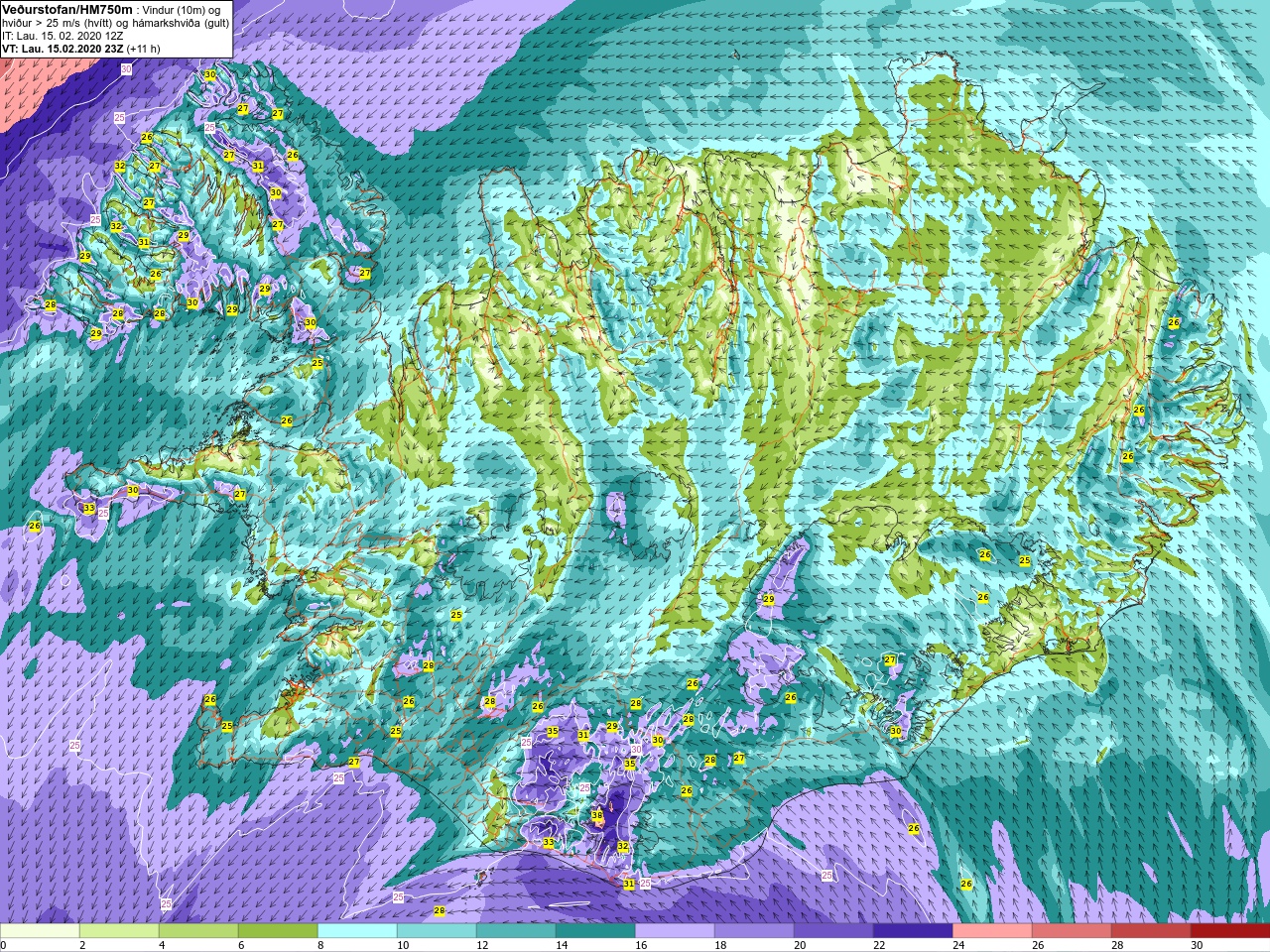Click the legend tick label 20
The image size is (1270, 952).
tap(801, 945)
